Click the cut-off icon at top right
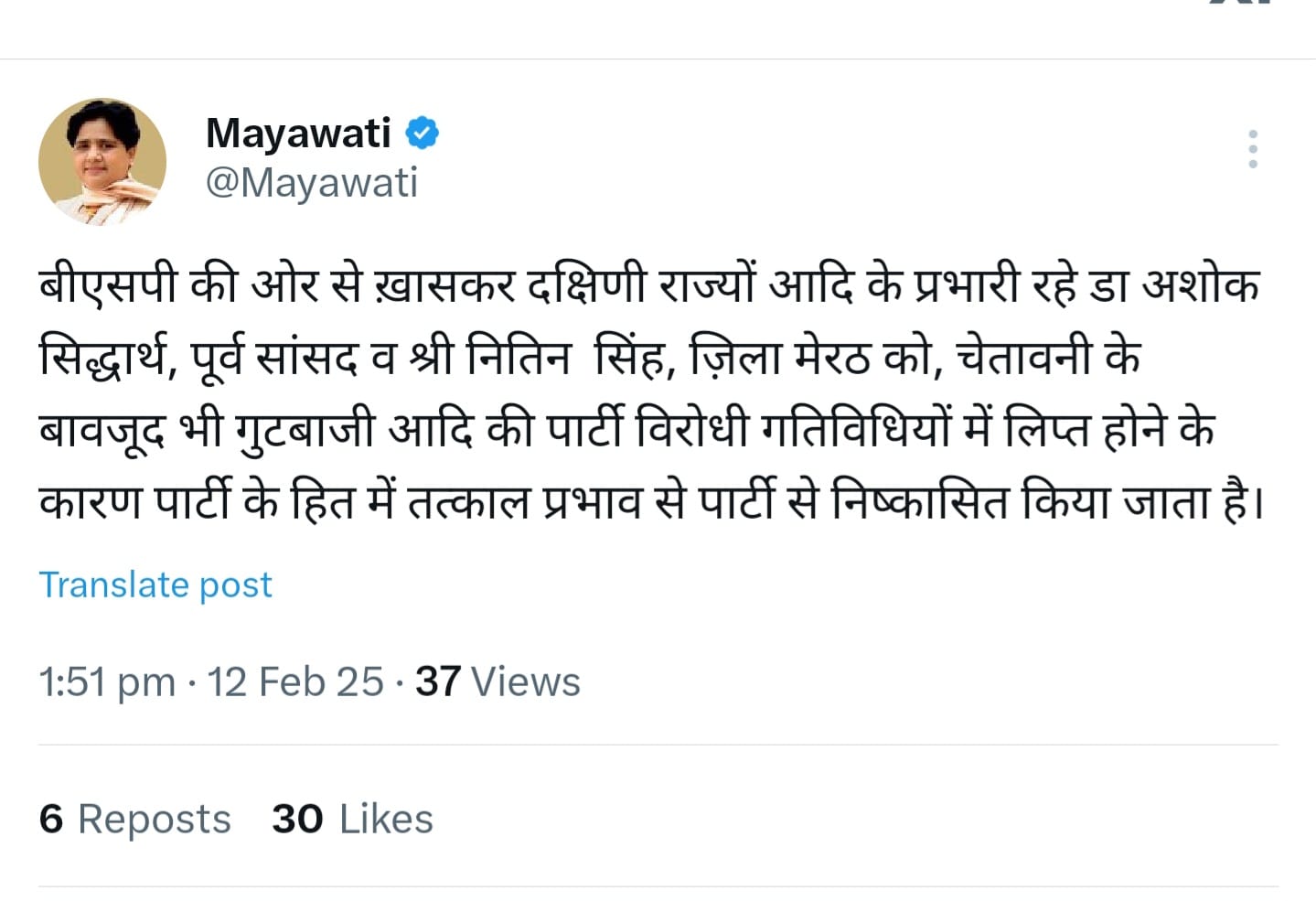 [x=1239, y=4]
